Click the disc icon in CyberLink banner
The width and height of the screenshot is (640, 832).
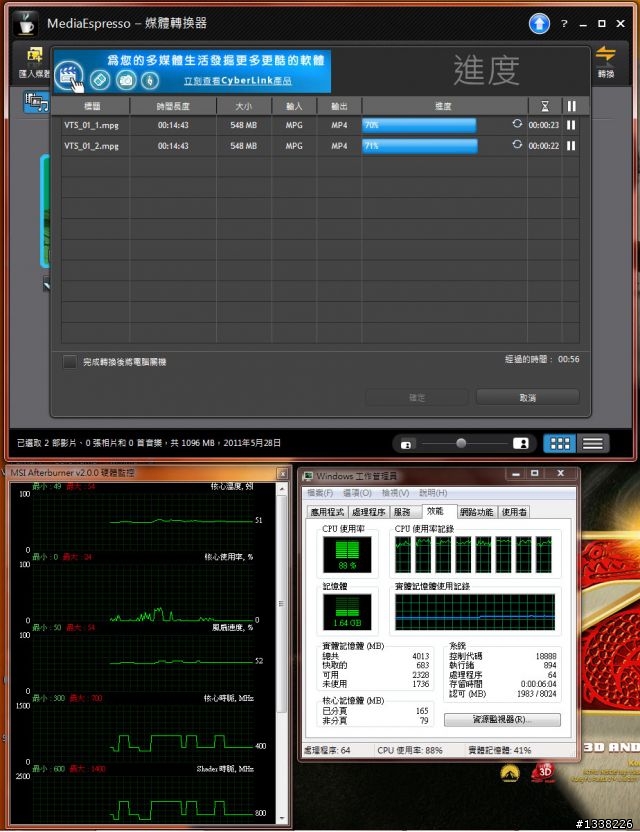click(100, 80)
